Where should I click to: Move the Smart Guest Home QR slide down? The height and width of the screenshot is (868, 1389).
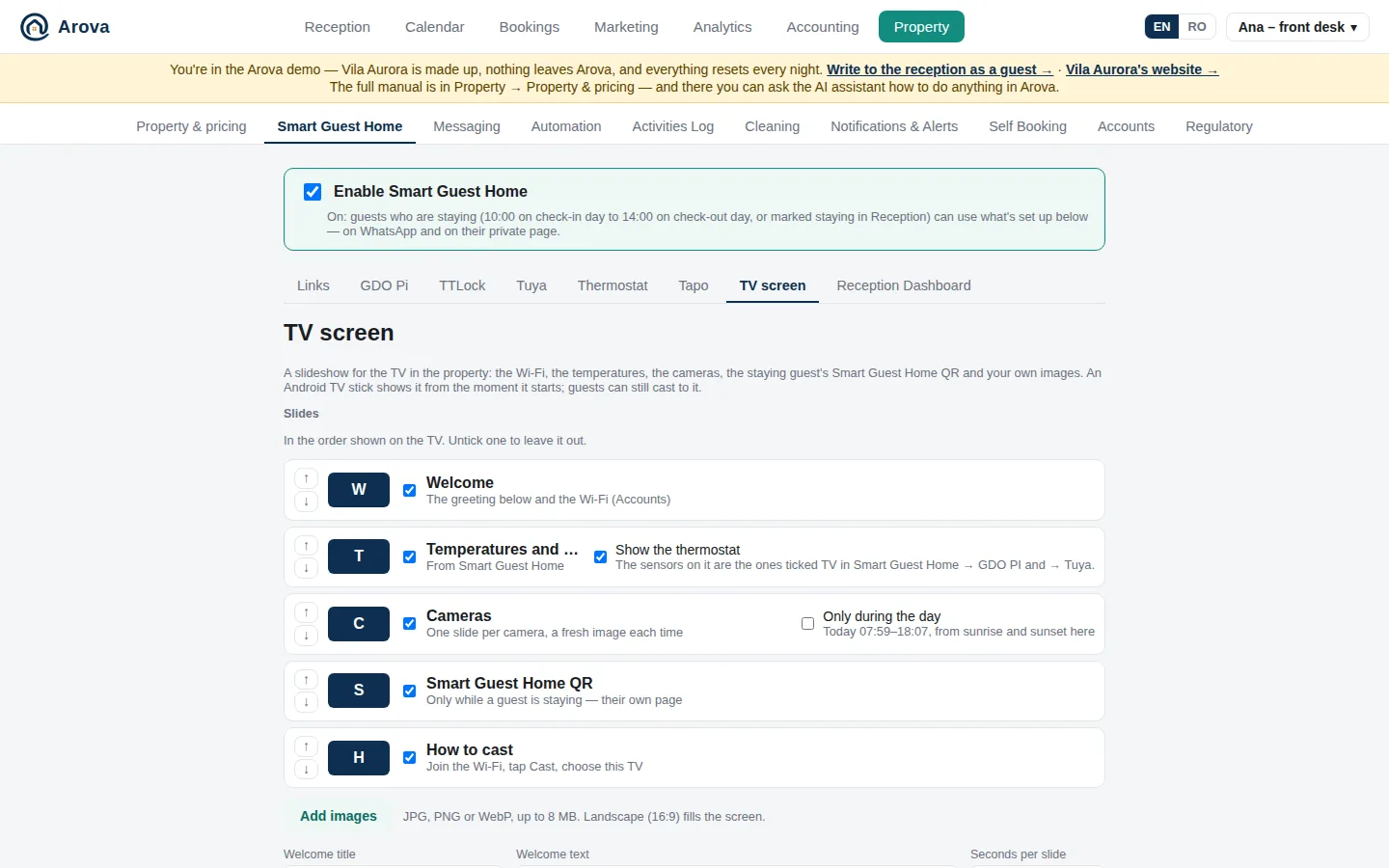306,702
